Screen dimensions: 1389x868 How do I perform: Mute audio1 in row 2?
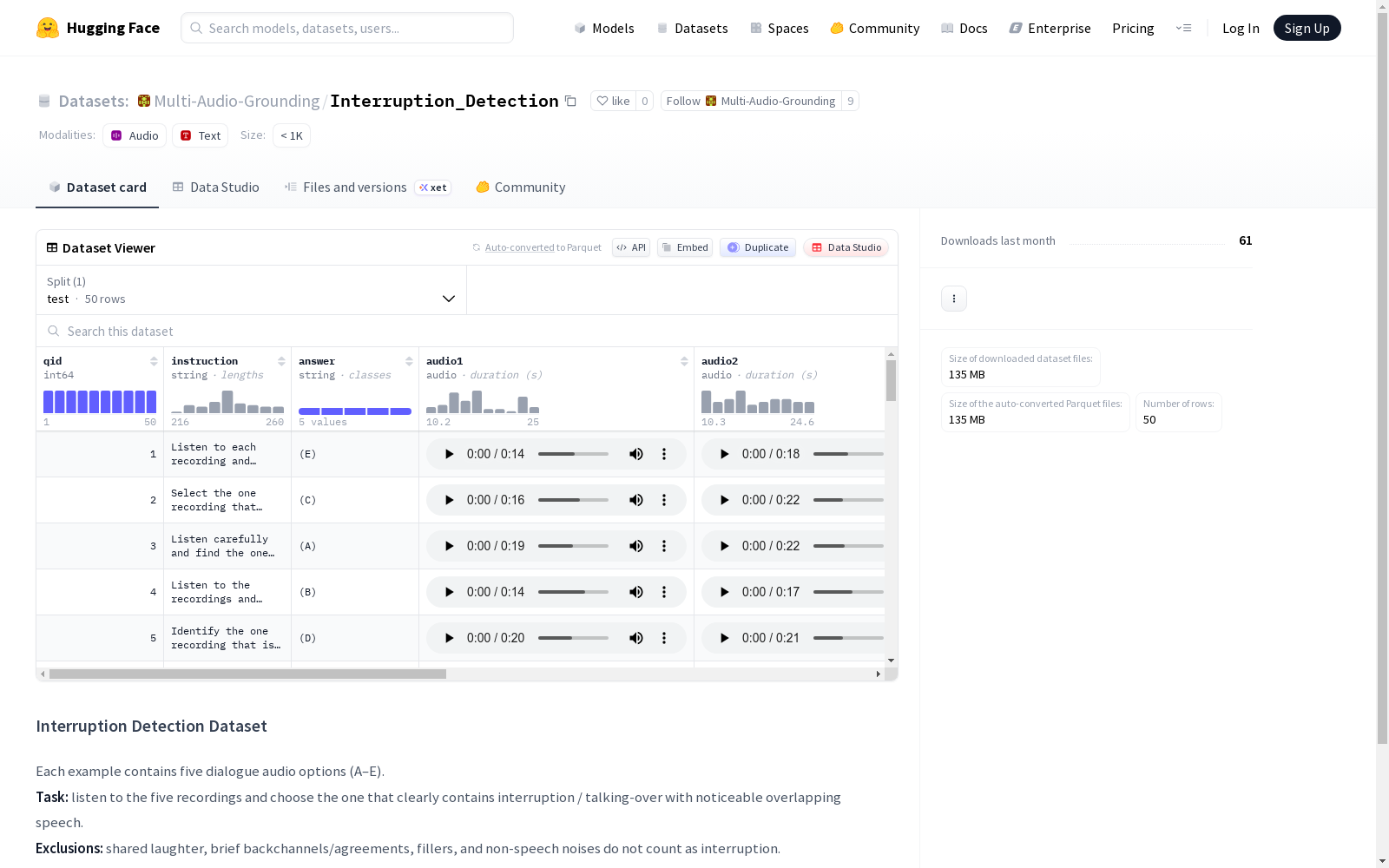[x=636, y=500]
